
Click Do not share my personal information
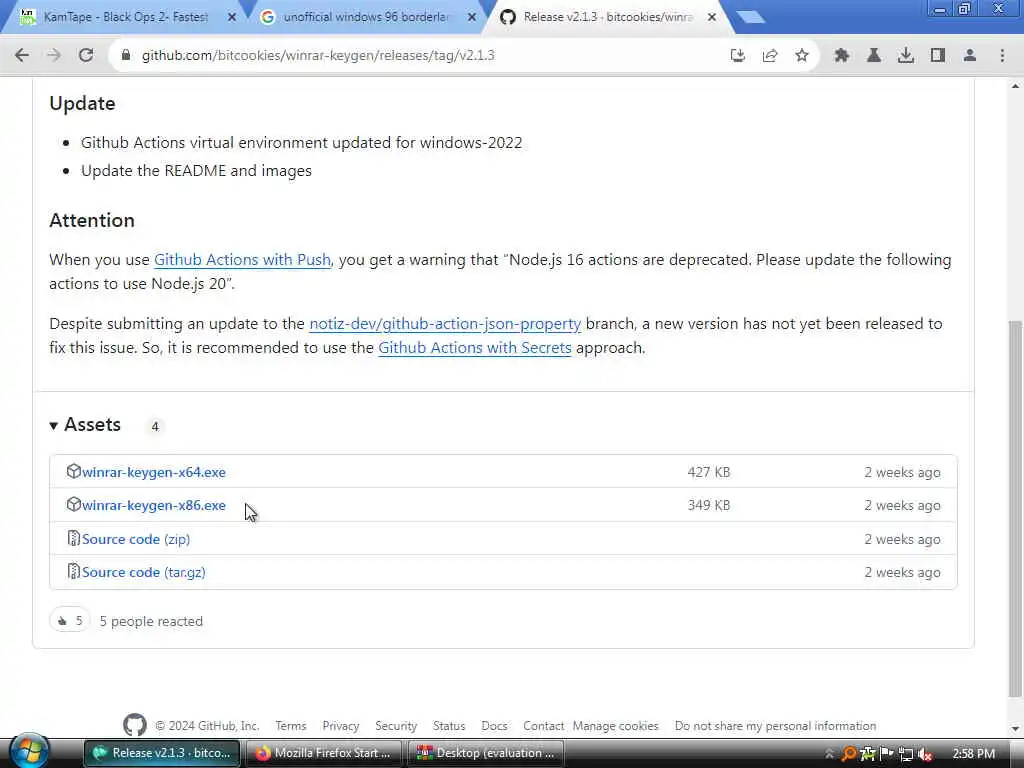pyautogui.click(x=775, y=726)
